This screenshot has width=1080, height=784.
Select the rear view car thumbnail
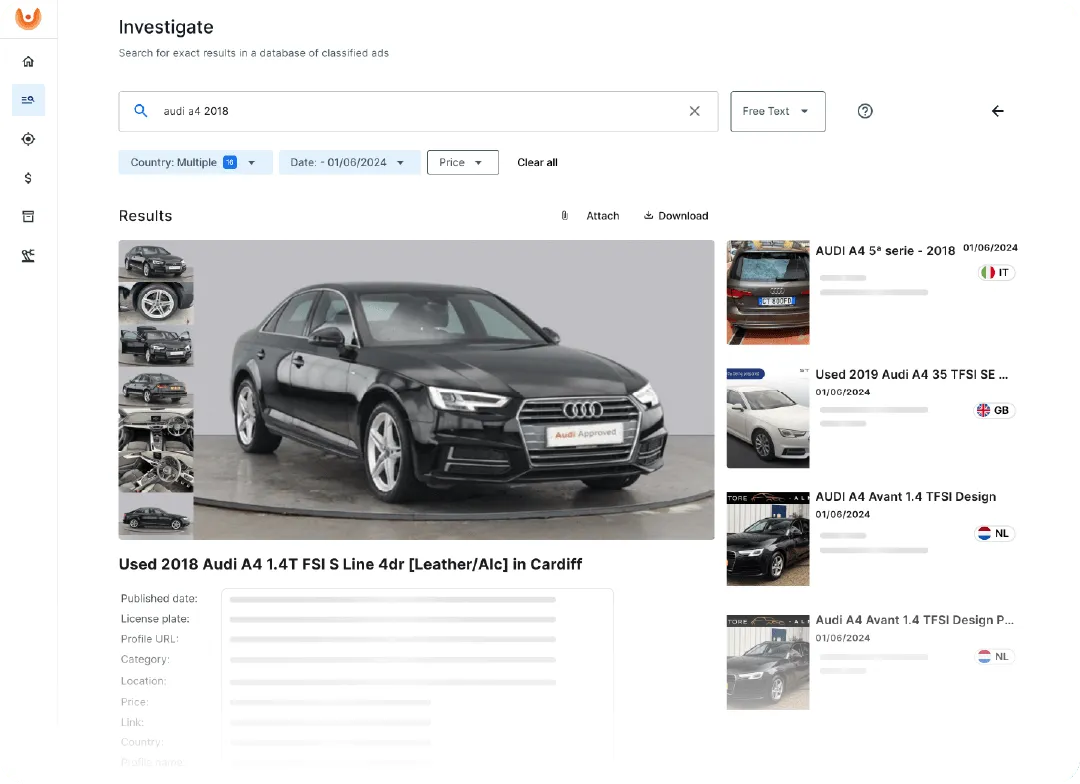click(x=156, y=387)
